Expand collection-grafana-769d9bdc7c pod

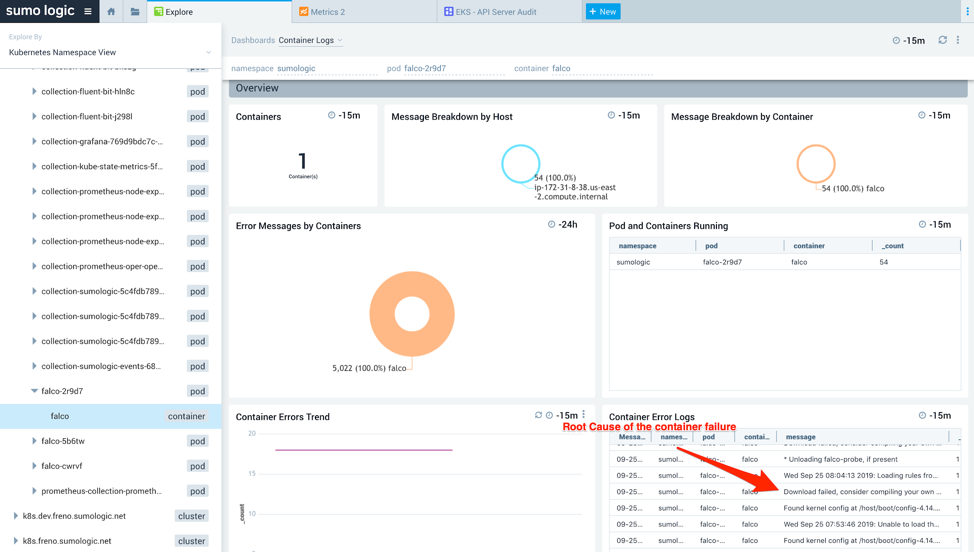[34, 141]
